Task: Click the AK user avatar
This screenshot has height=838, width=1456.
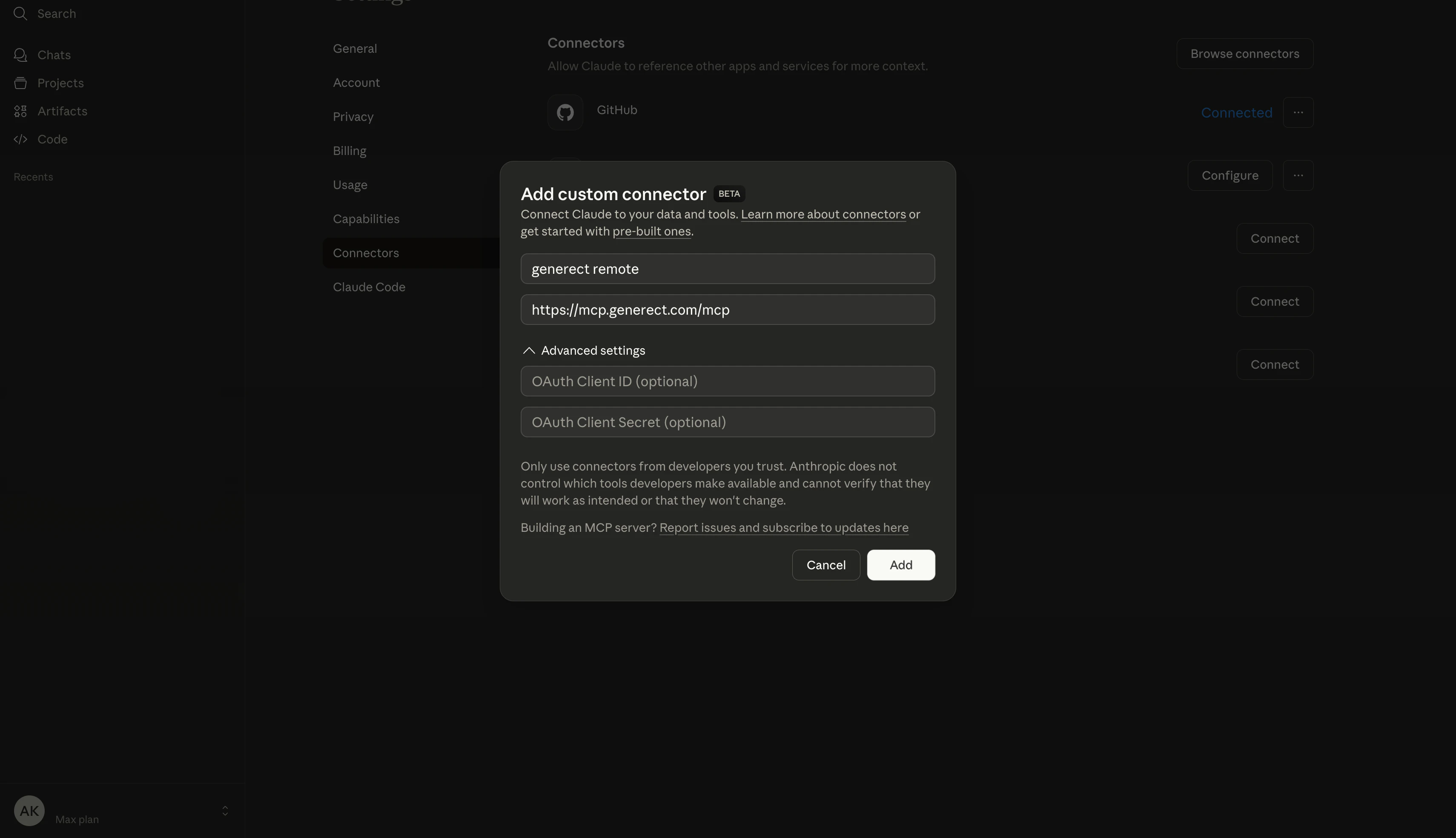Action: click(29, 810)
